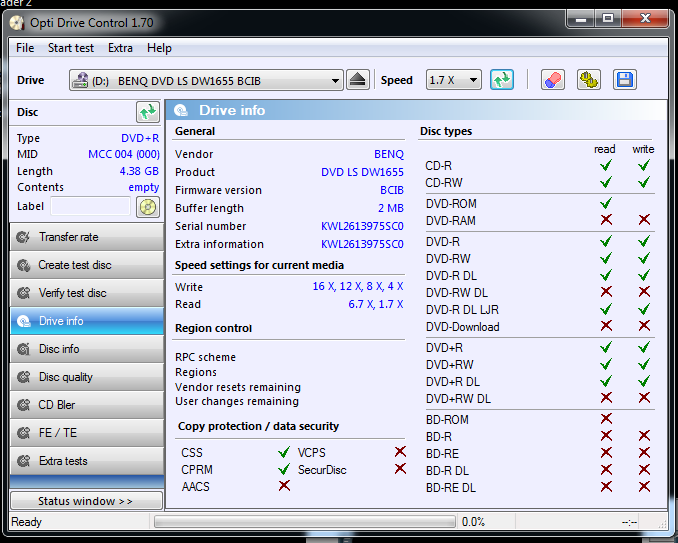The image size is (678, 543).
Task: Click the serial number value KWL2613975SC0
Action: tap(362, 226)
